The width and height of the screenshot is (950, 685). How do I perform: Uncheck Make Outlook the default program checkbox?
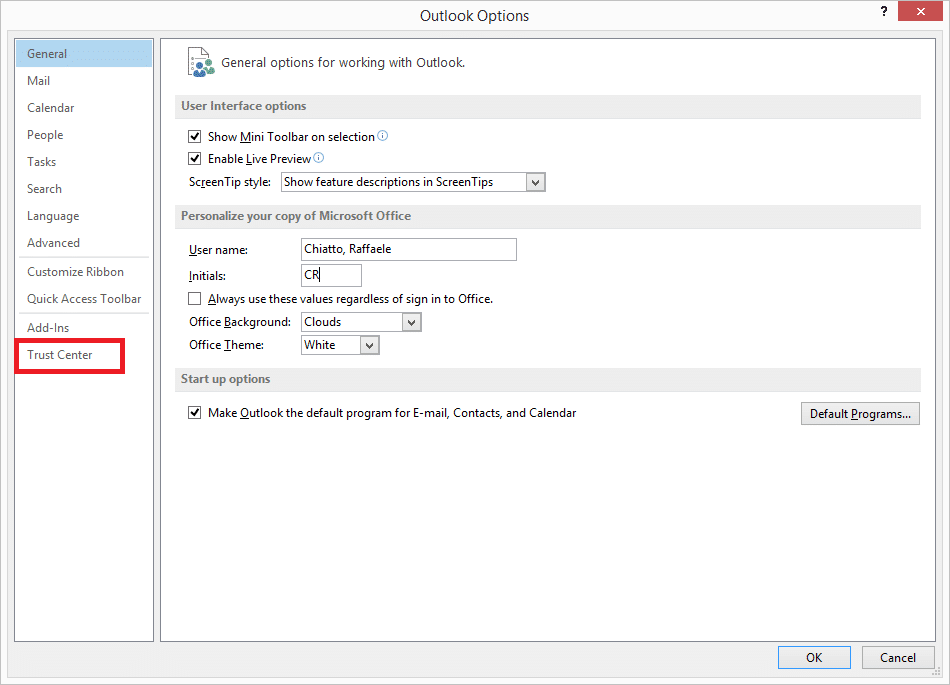pos(194,412)
